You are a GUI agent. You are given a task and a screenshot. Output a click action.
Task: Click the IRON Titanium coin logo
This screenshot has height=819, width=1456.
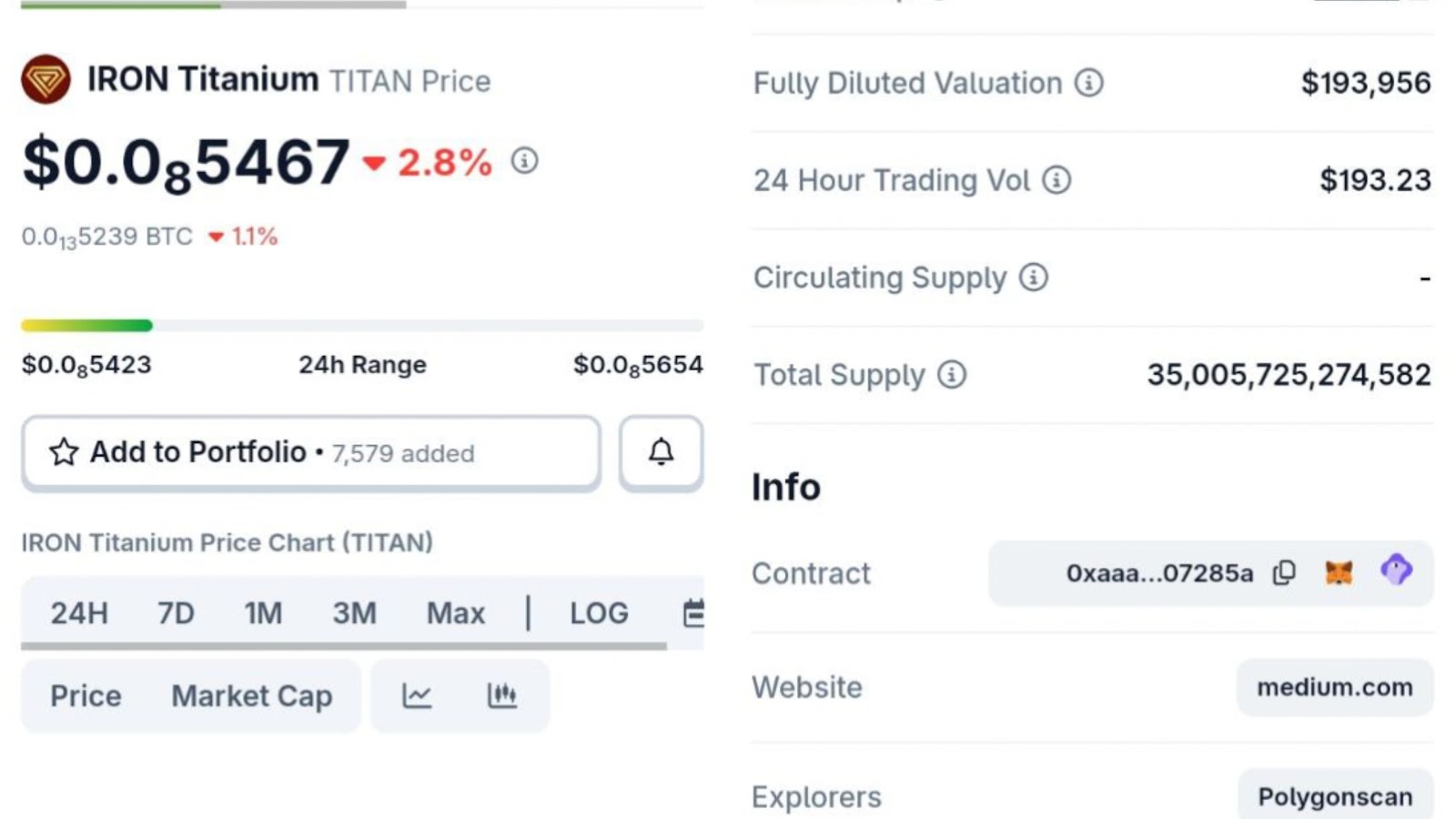click(45, 80)
